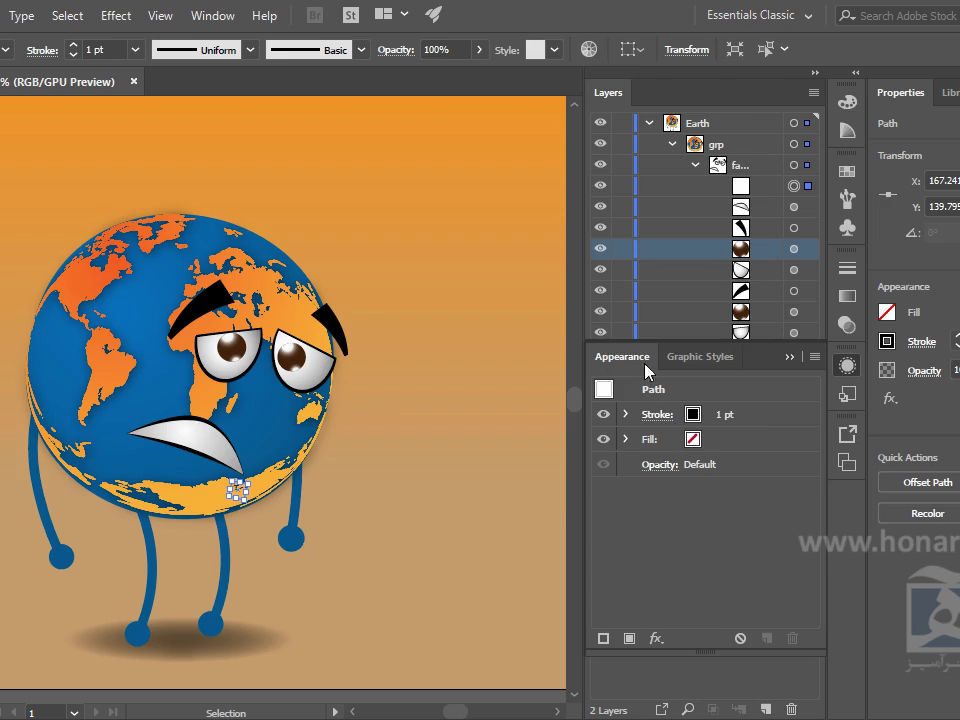The width and height of the screenshot is (960, 720).
Task: Open the Graphic Styles dock icon
Action: [x=847, y=394]
